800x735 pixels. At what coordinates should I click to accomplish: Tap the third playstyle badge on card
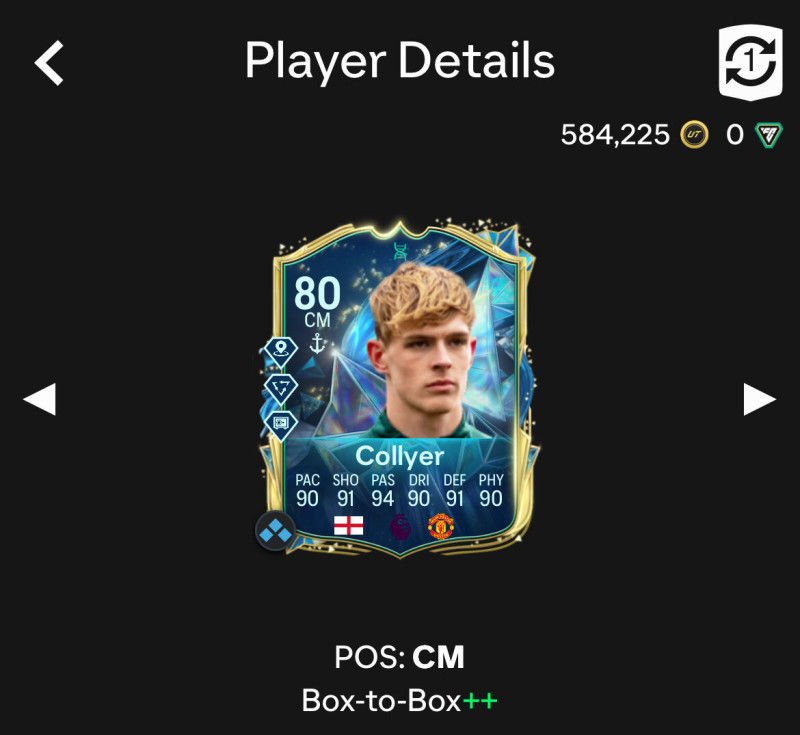click(x=281, y=424)
